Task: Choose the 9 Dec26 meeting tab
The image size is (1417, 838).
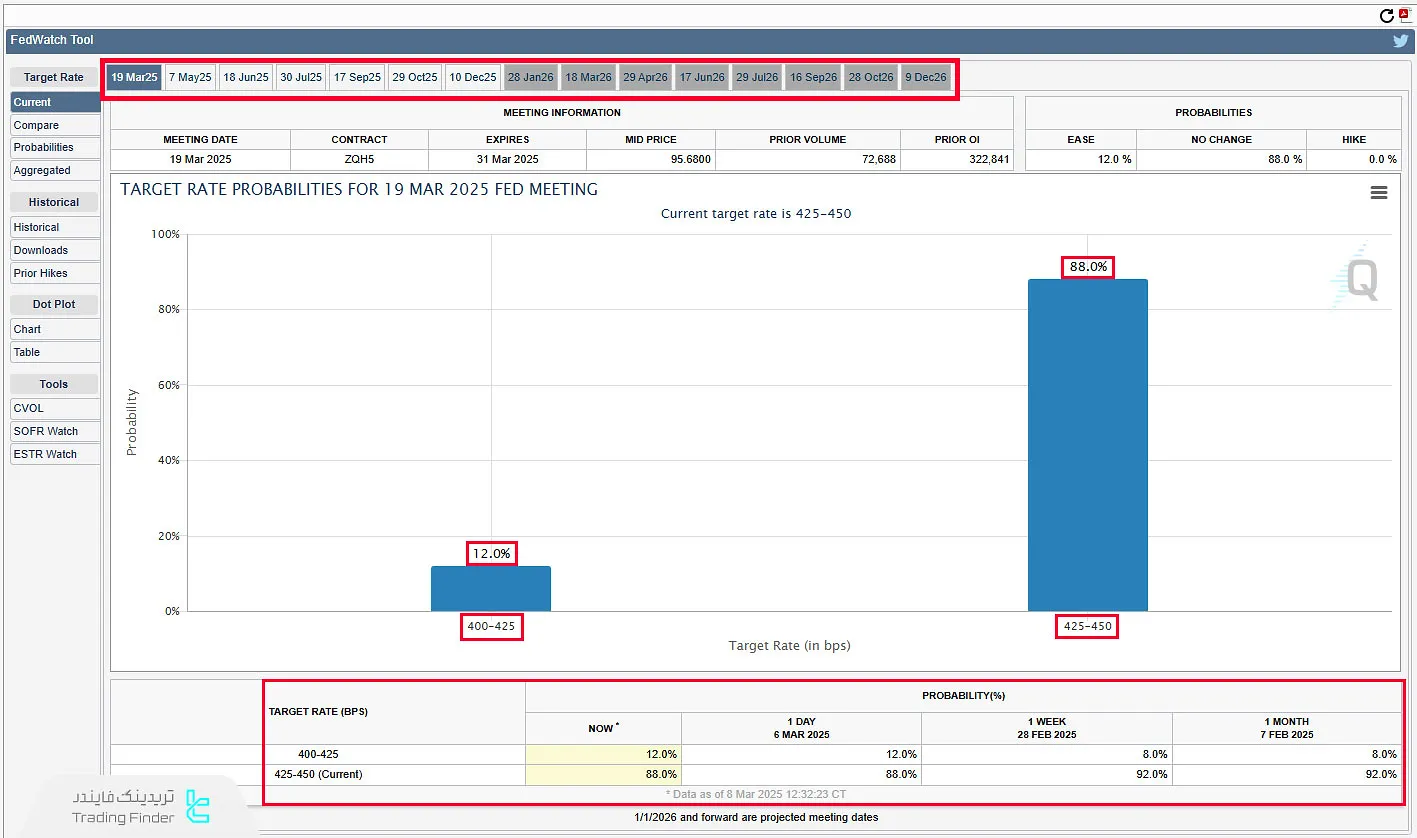Action: (x=925, y=78)
